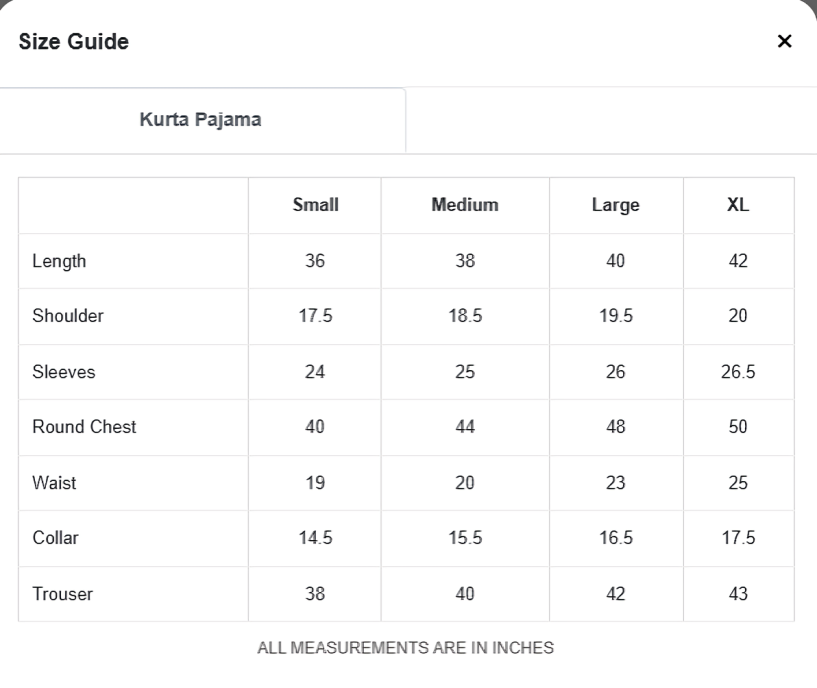This screenshot has width=817, height=688.
Task: Click the XL sleeves value 26.5
Action: 738,372
